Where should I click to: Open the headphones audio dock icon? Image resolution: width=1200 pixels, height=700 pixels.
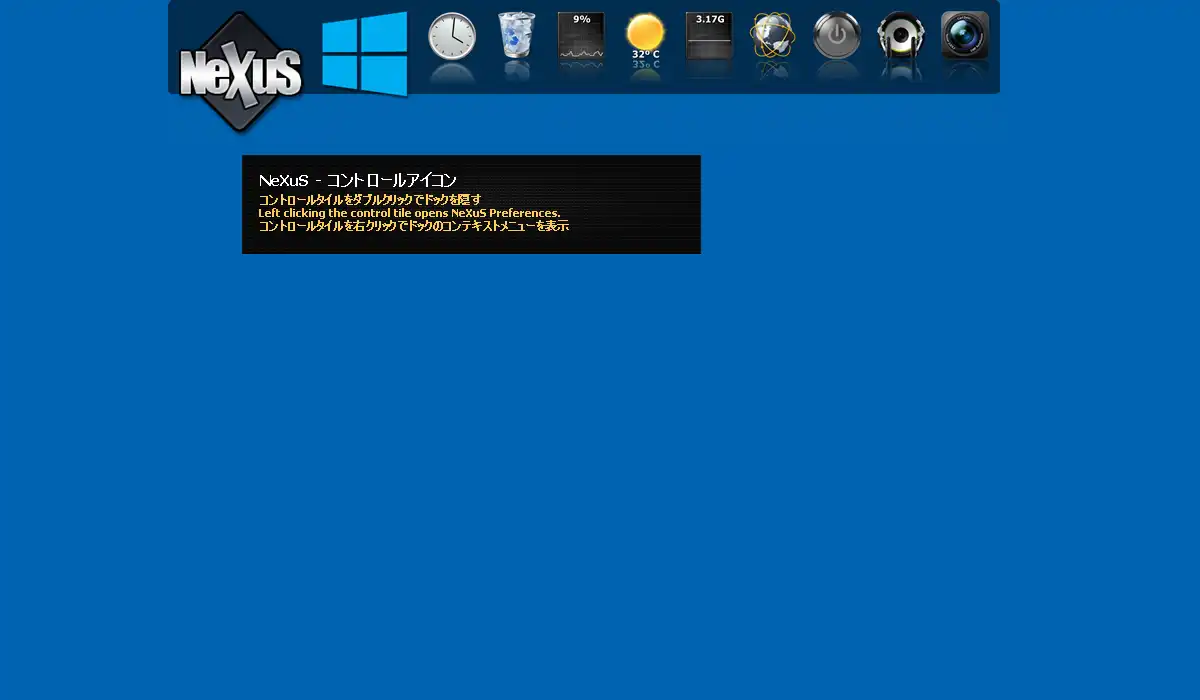pos(901,36)
